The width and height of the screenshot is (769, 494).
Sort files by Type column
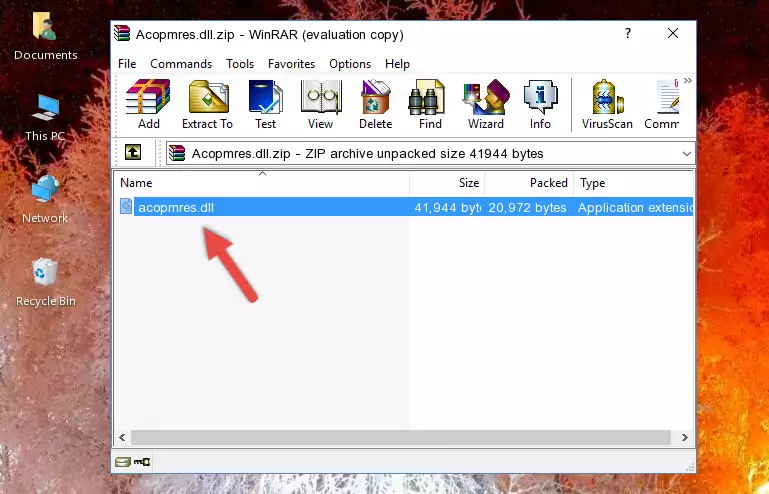(x=634, y=183)
